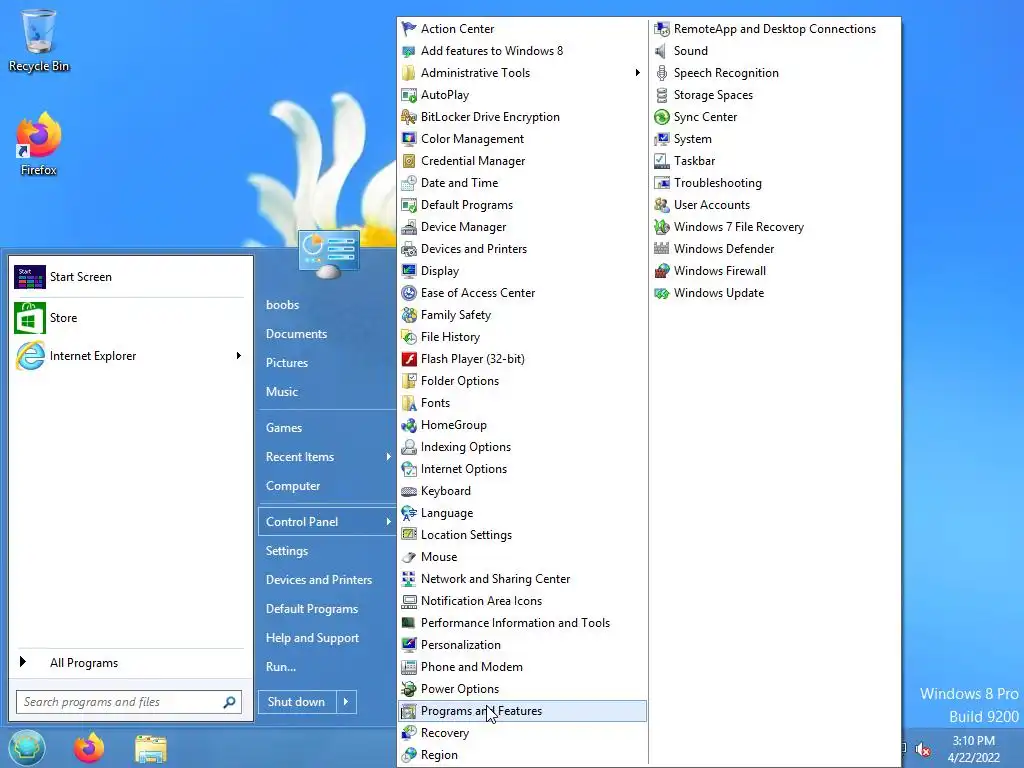
Task: Select System from the Control Panel list
Action: [x=776, y=139]
